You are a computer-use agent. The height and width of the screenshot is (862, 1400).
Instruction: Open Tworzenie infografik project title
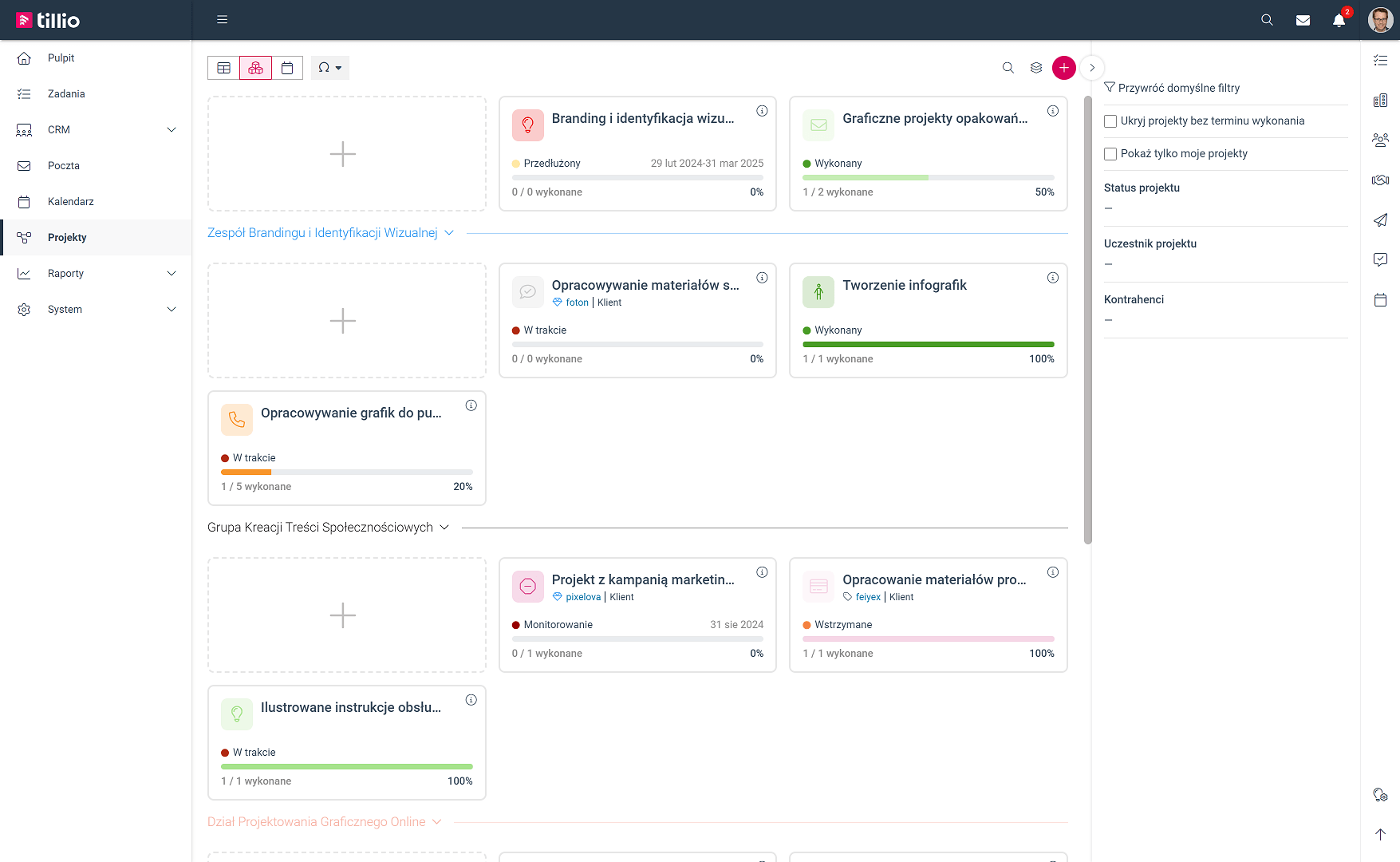pyautogui.click(x=905, y=286)
